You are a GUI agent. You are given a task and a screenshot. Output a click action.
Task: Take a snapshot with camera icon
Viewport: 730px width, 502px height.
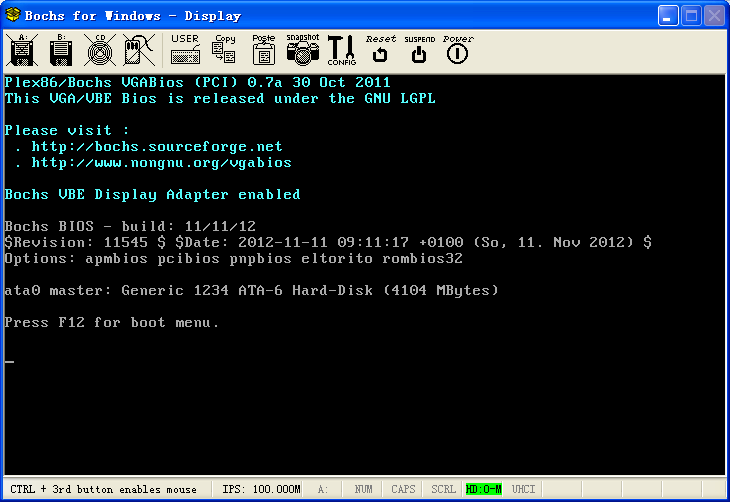pos(303,49)
